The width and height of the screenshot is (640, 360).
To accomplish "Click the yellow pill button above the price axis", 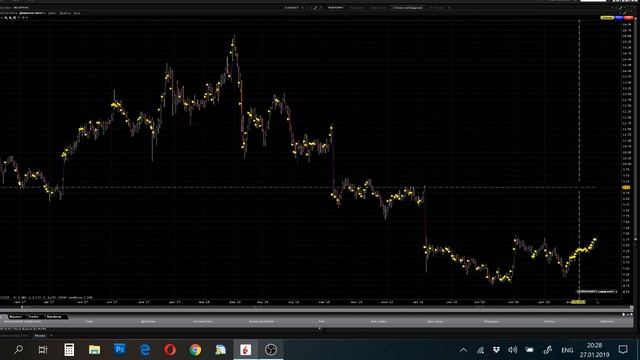I will [607, 18].
